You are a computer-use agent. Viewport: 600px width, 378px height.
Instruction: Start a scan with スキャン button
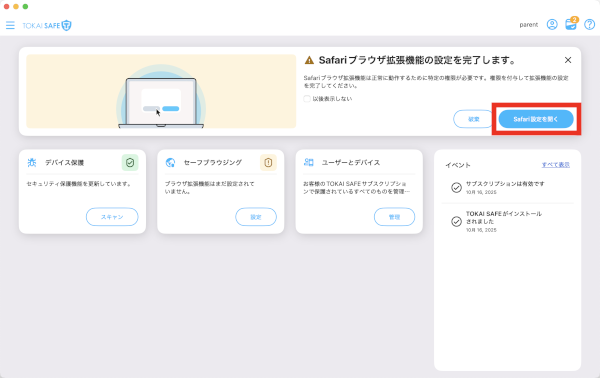(x=112, y=217)
